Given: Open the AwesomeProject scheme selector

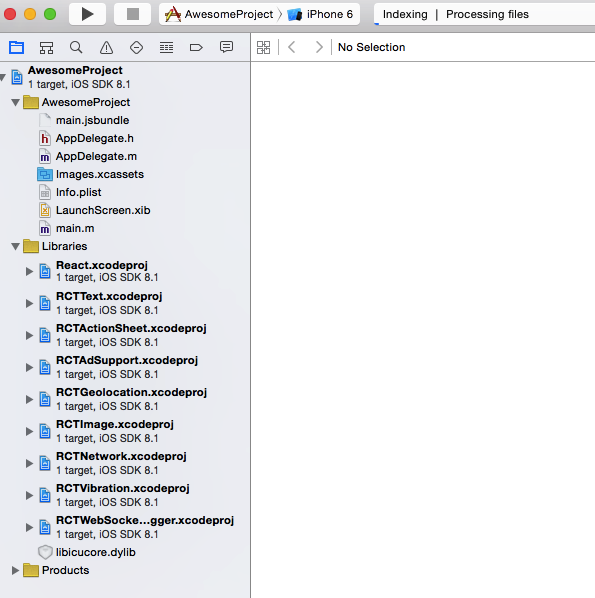Looking at the screenshot, I should click(x=219, y=14).
